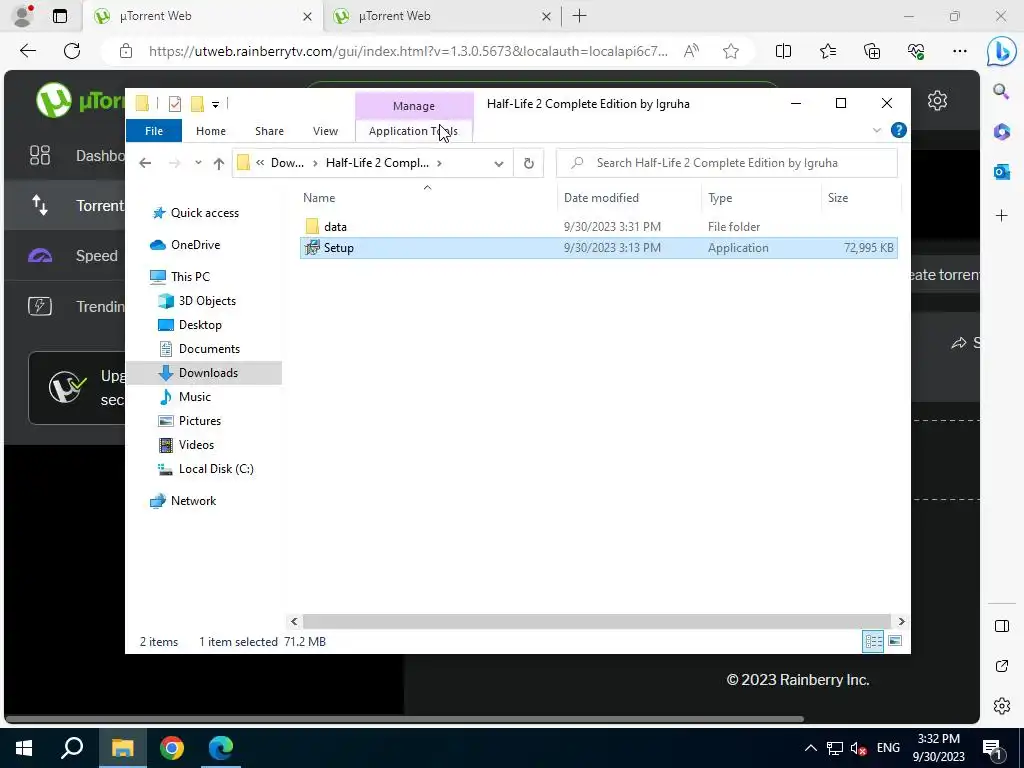
Task: Switch to Home ribbon tab
Action: click(x=211, y=131)
